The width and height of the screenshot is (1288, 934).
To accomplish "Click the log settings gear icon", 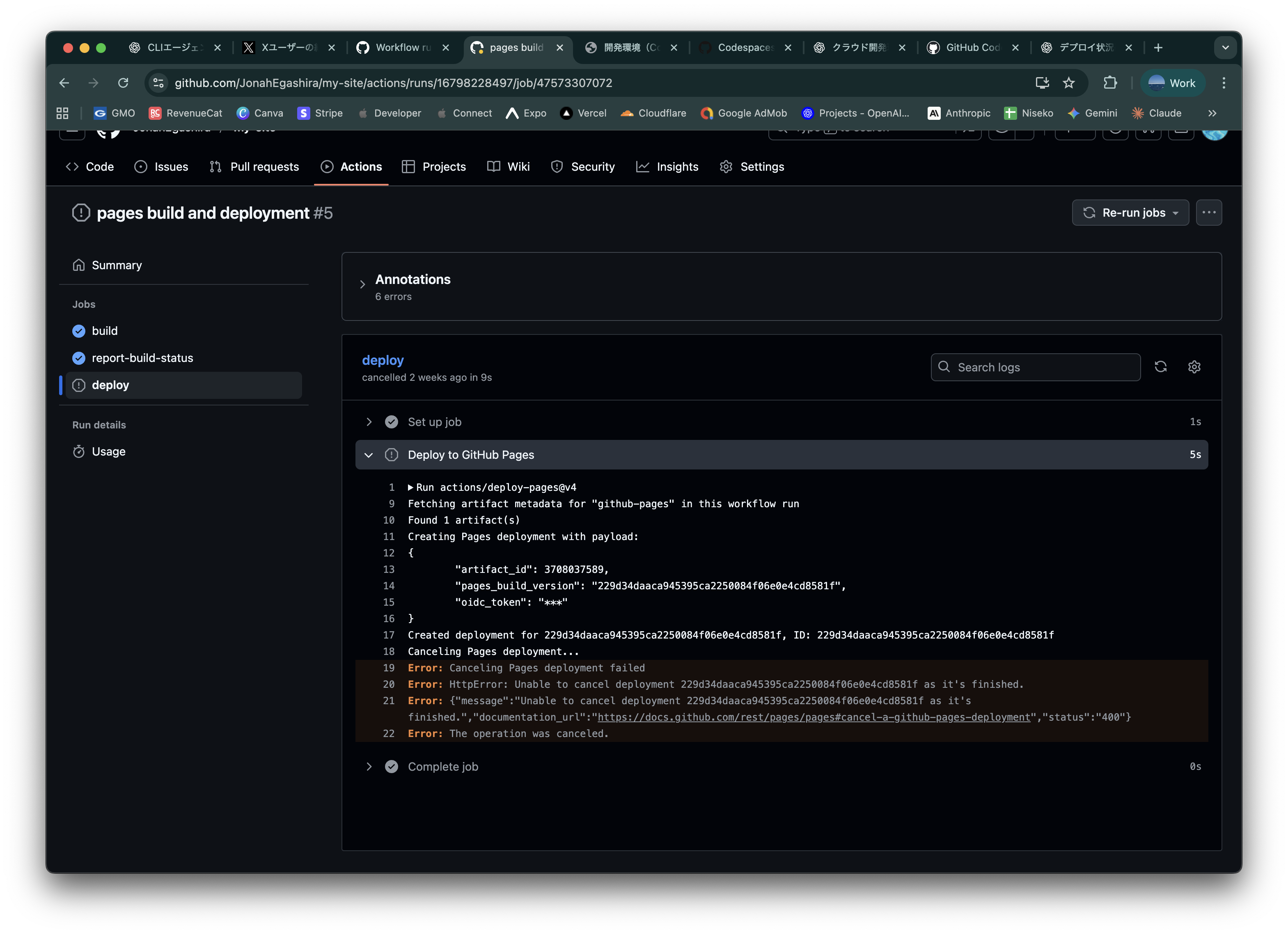I will (1194, 367).
